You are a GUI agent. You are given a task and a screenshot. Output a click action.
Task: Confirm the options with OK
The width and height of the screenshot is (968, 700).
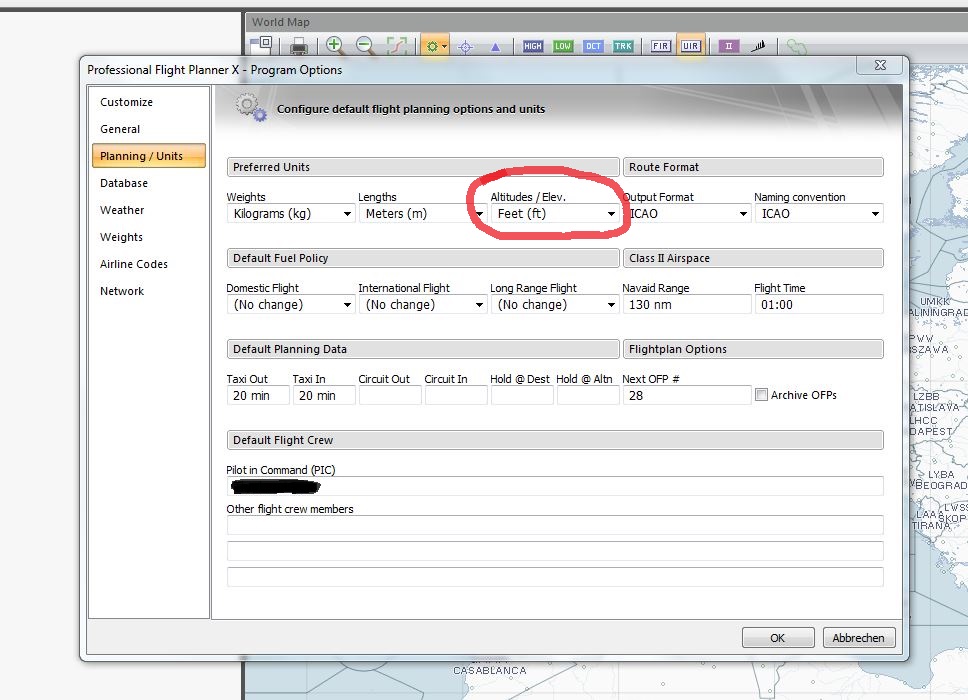pyautogui.click(x=778, y=638)
